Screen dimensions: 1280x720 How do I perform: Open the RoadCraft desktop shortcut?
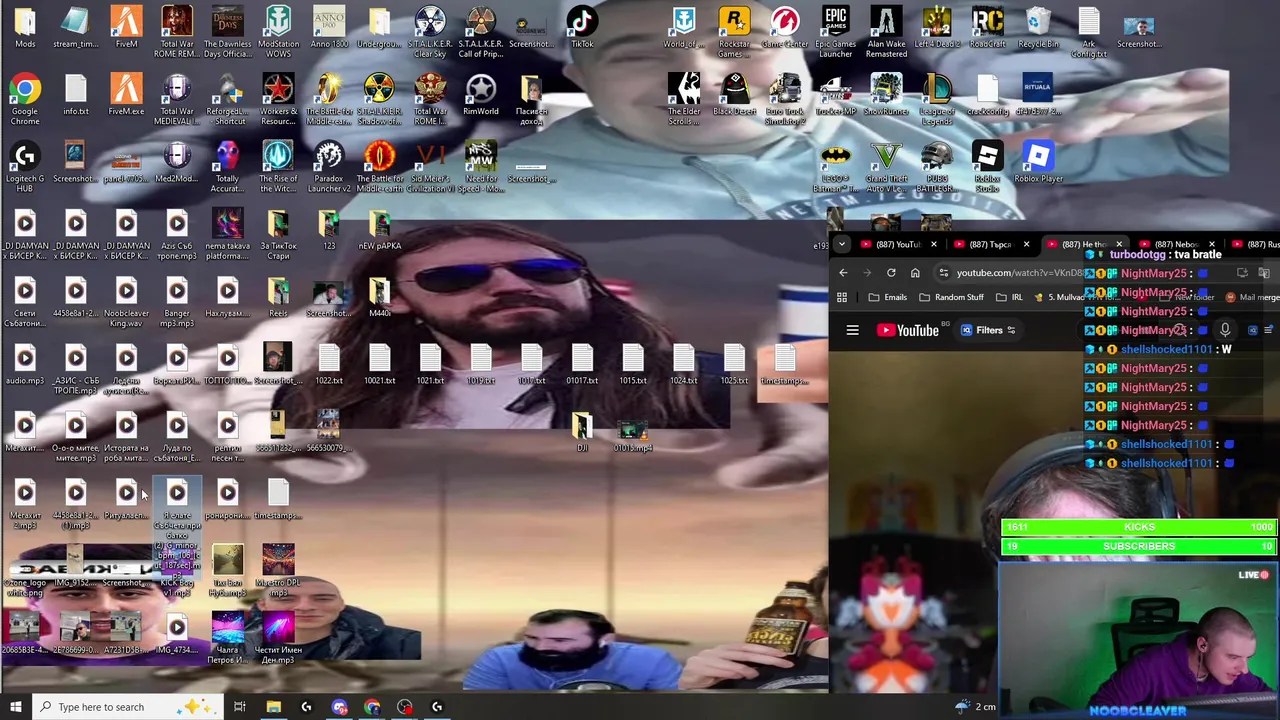click(987, 28)
